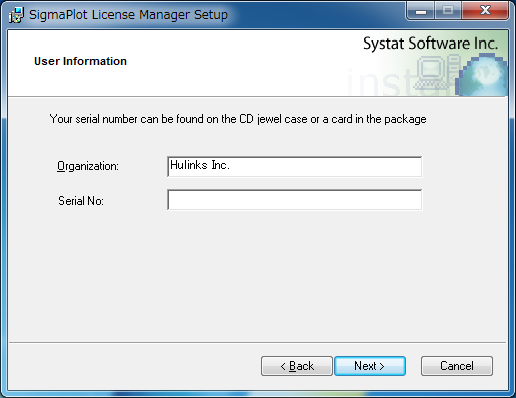
Task: Minimize the SigmaPlot setup window
Action: pyautogui.click(x=421, y=11)
